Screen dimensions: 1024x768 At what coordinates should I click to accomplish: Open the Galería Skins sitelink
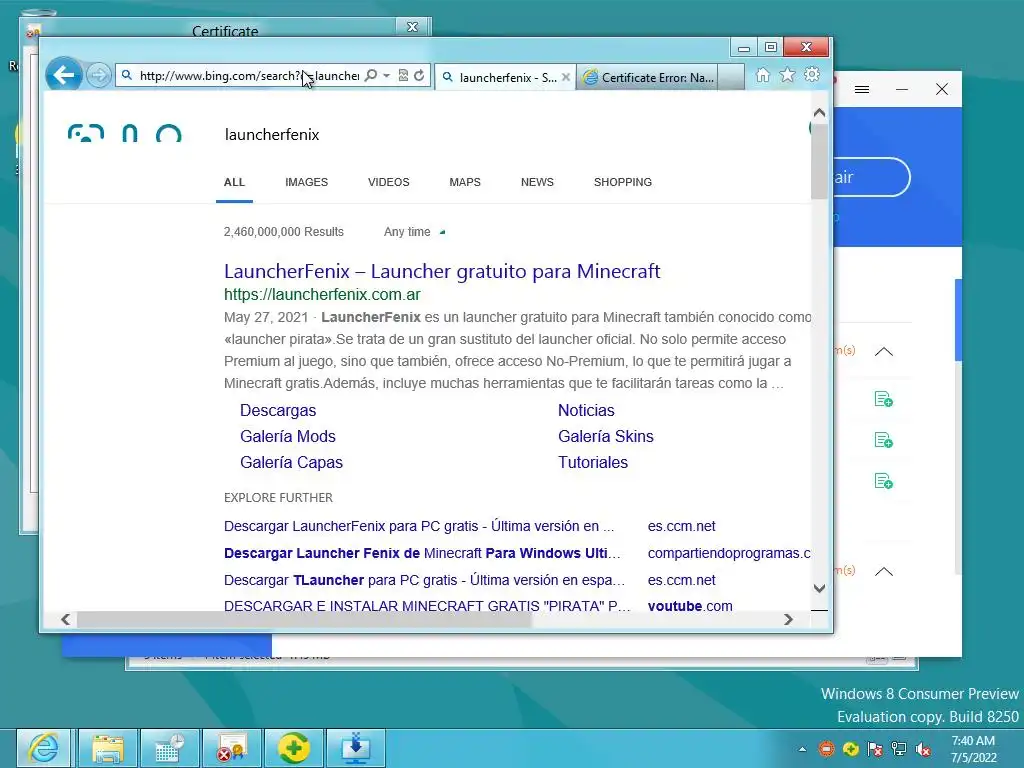click(x=606, y=436)
